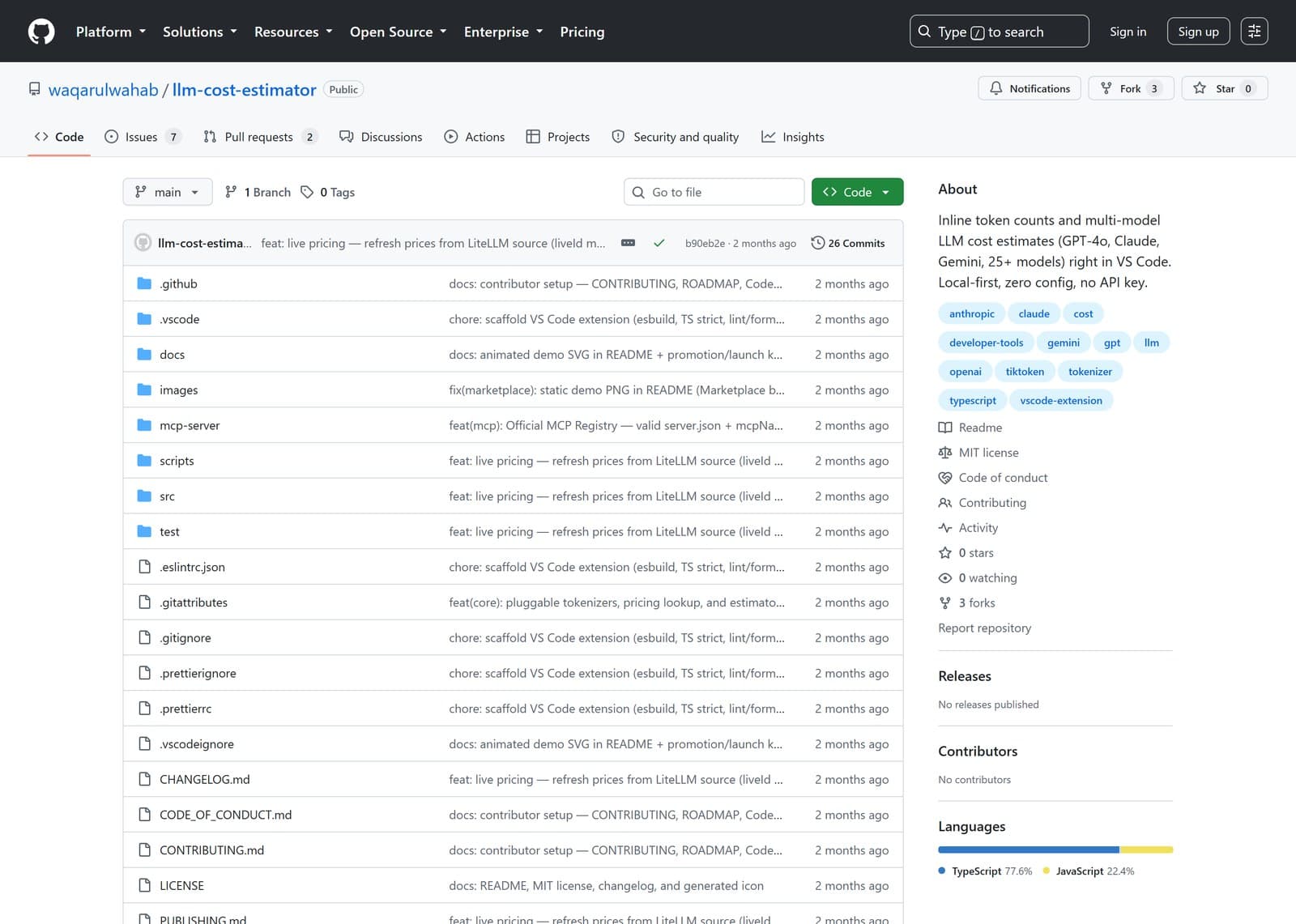Screen dimensions: 1296x924
Task: Click the green check status icon
Action: point(659,243)
